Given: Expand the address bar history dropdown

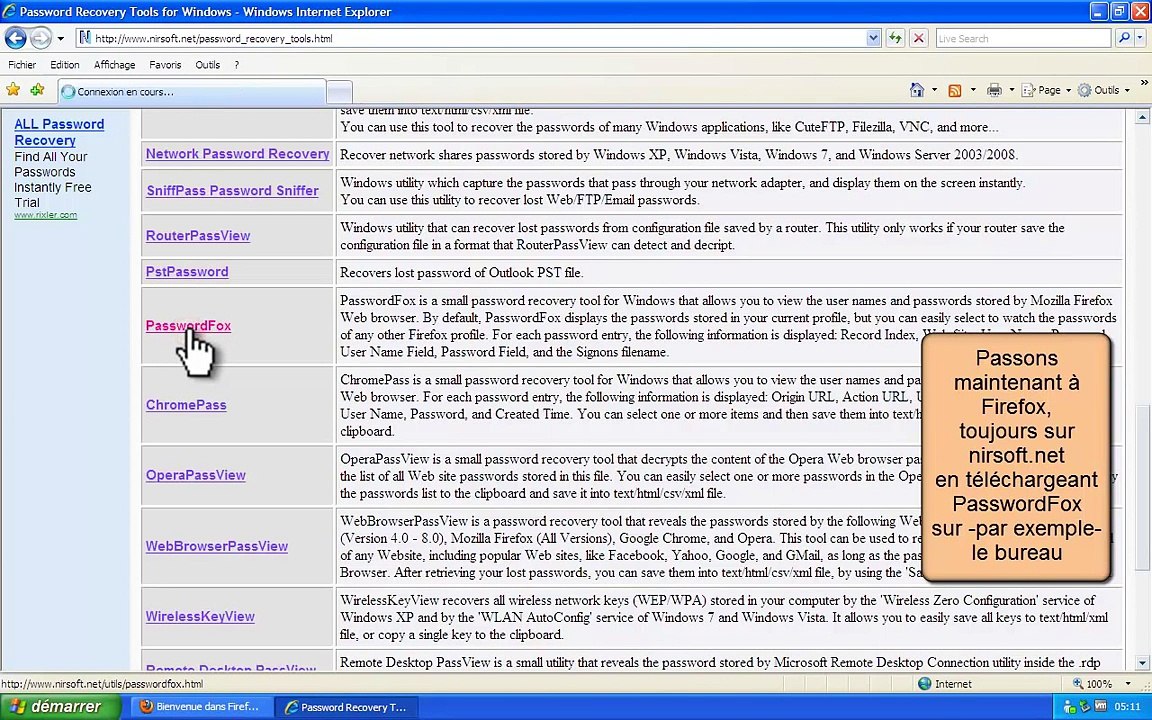Looking at the screenshot, I should tap(873, 38).
